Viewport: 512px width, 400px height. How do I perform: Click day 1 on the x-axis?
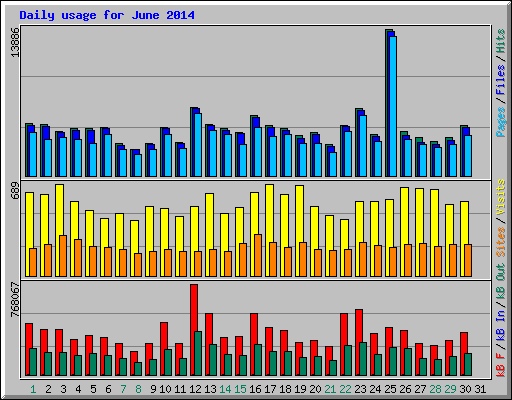pyautogui.click(x=33, y=389)
